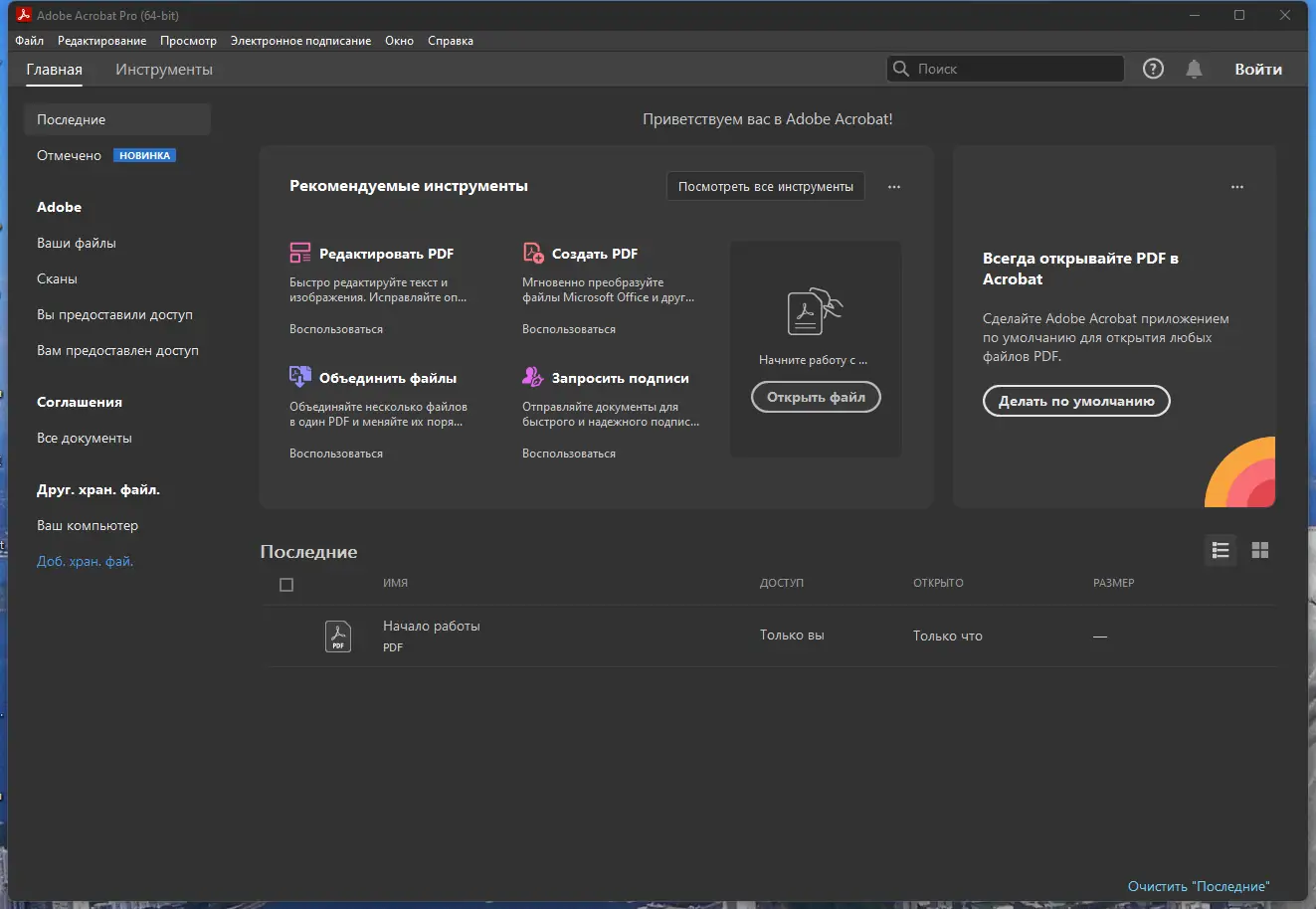Open notifications bell icon
This screenshot has height=909, width=1316.
point(1194,69)
